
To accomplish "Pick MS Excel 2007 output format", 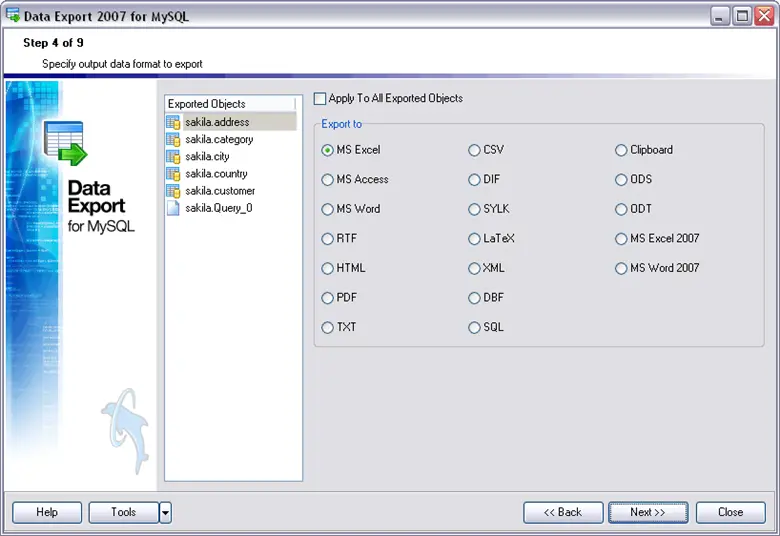I will [622, 239].
